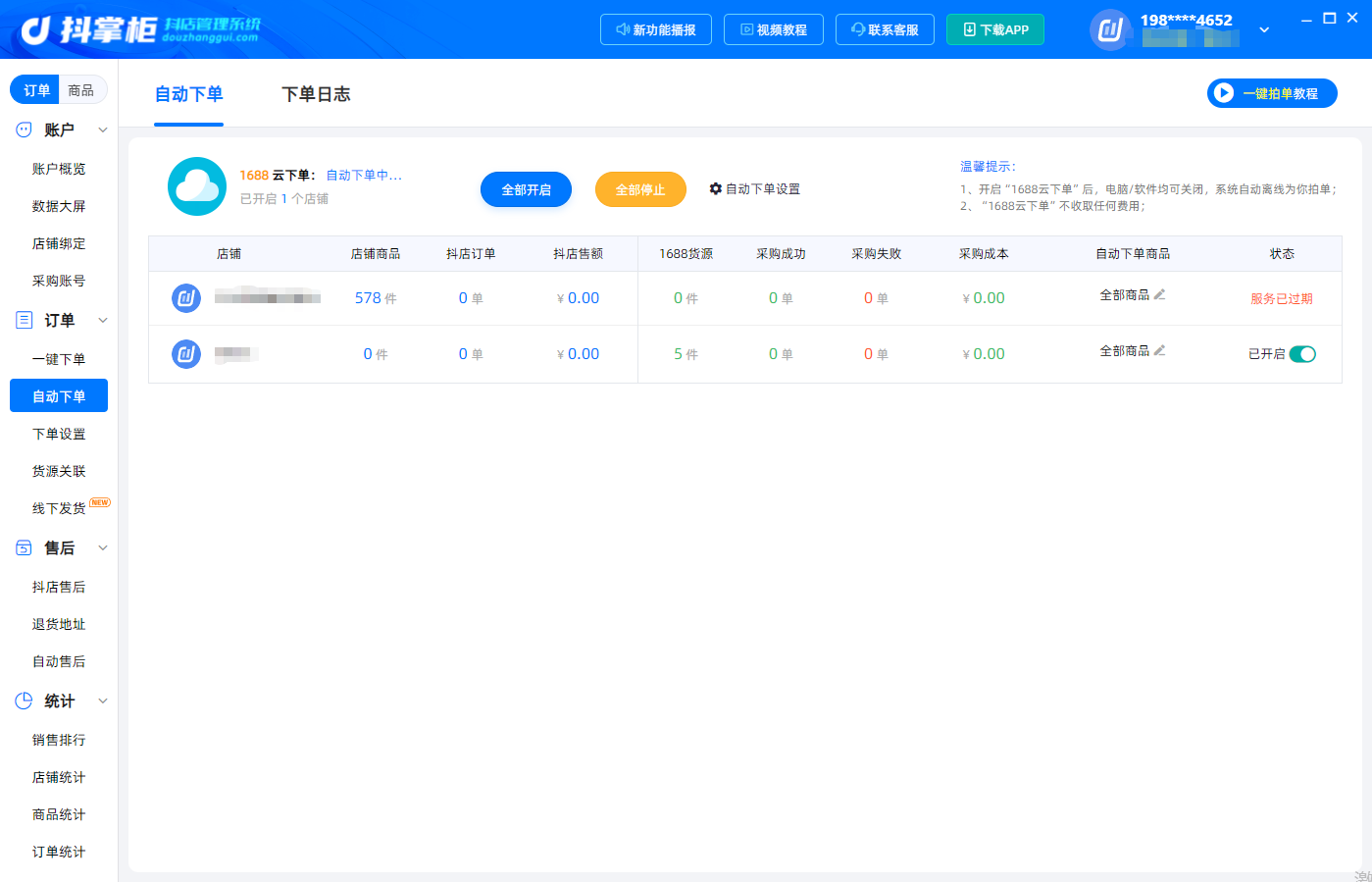This screenshot has width=1372, height=882.
Task: Switch to the 下单日志 tab
Action: coord(316,94)
